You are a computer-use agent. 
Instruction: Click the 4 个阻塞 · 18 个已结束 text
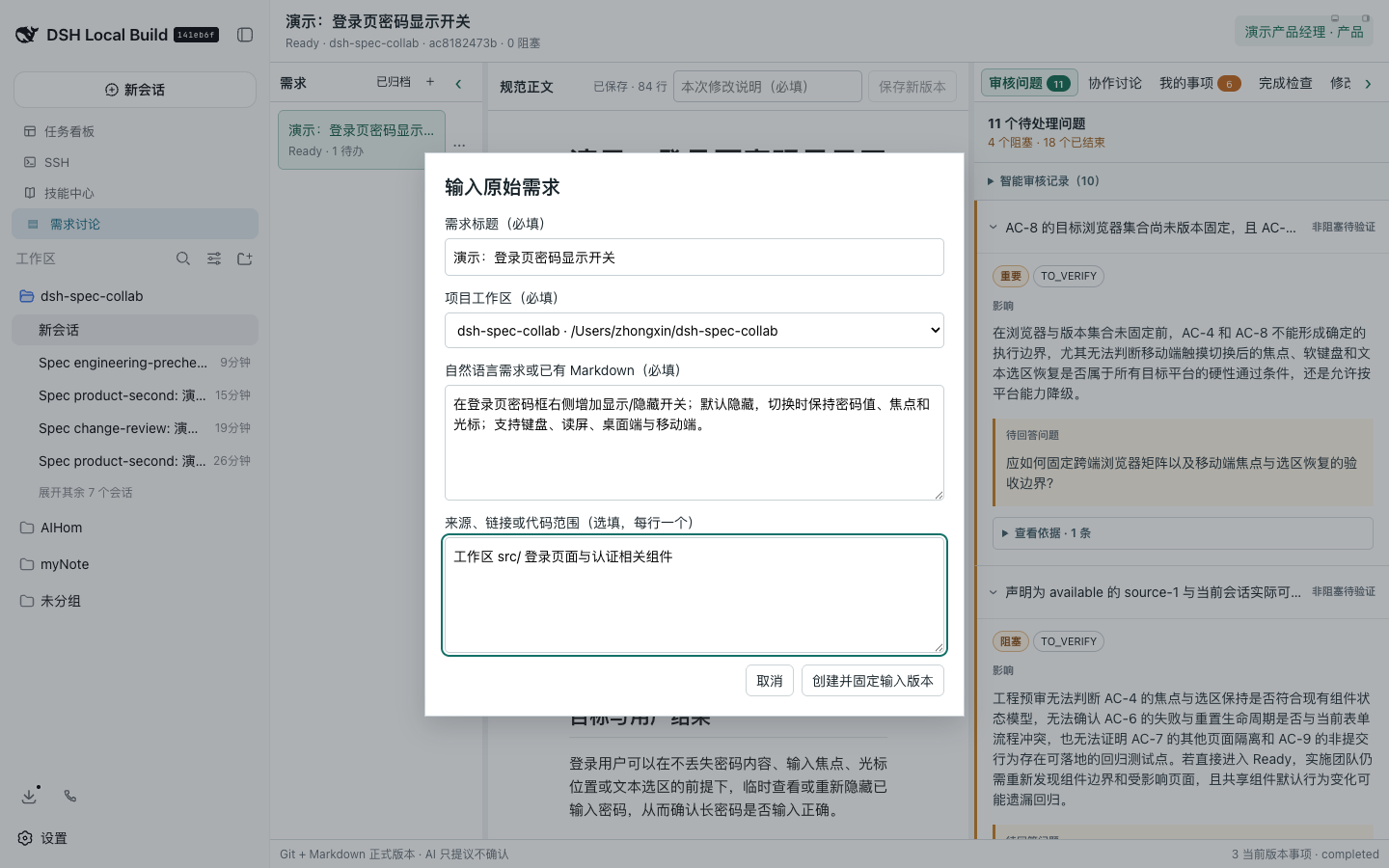1047,143
